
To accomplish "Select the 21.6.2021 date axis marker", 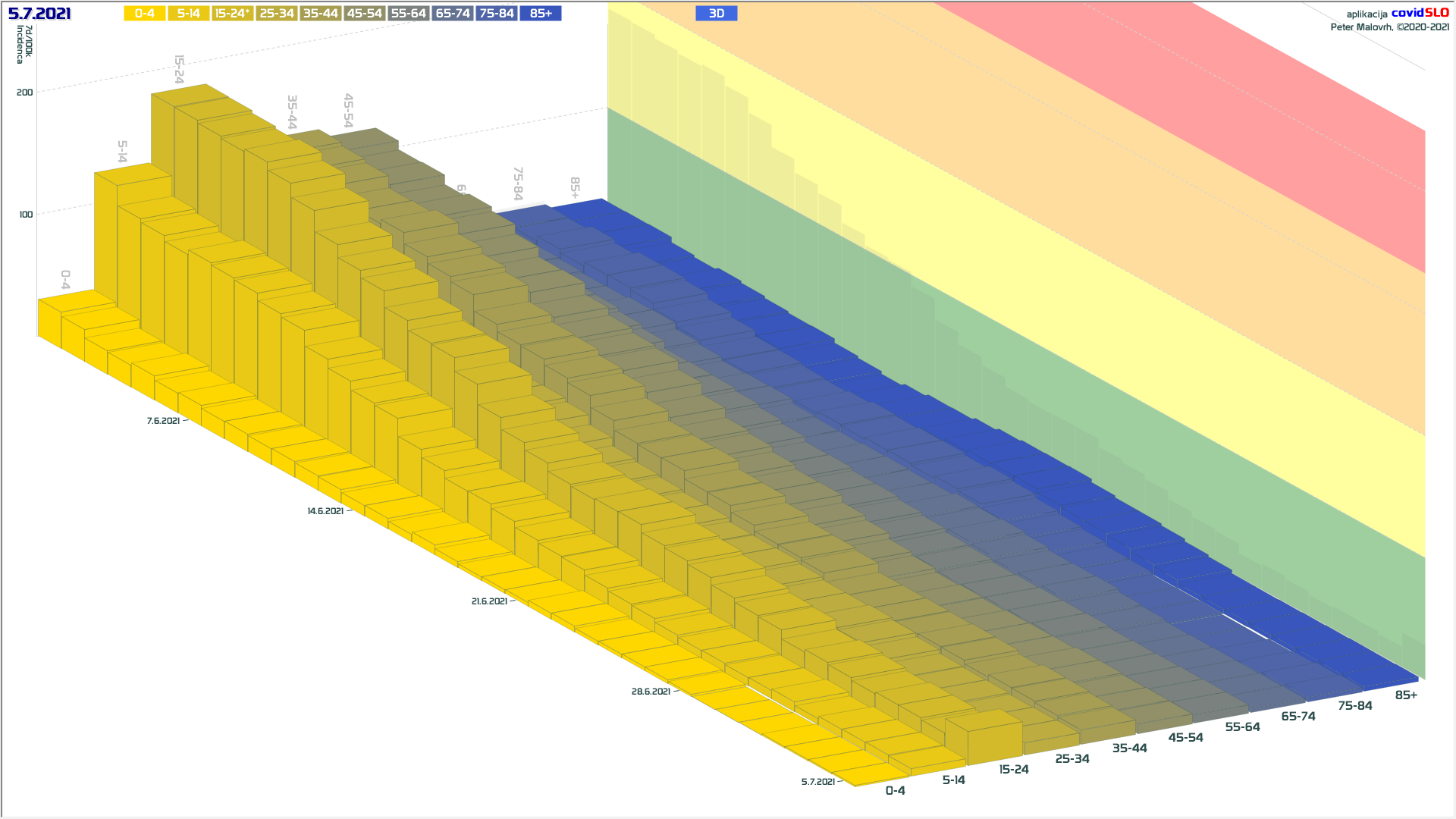I will coord(489,601).
